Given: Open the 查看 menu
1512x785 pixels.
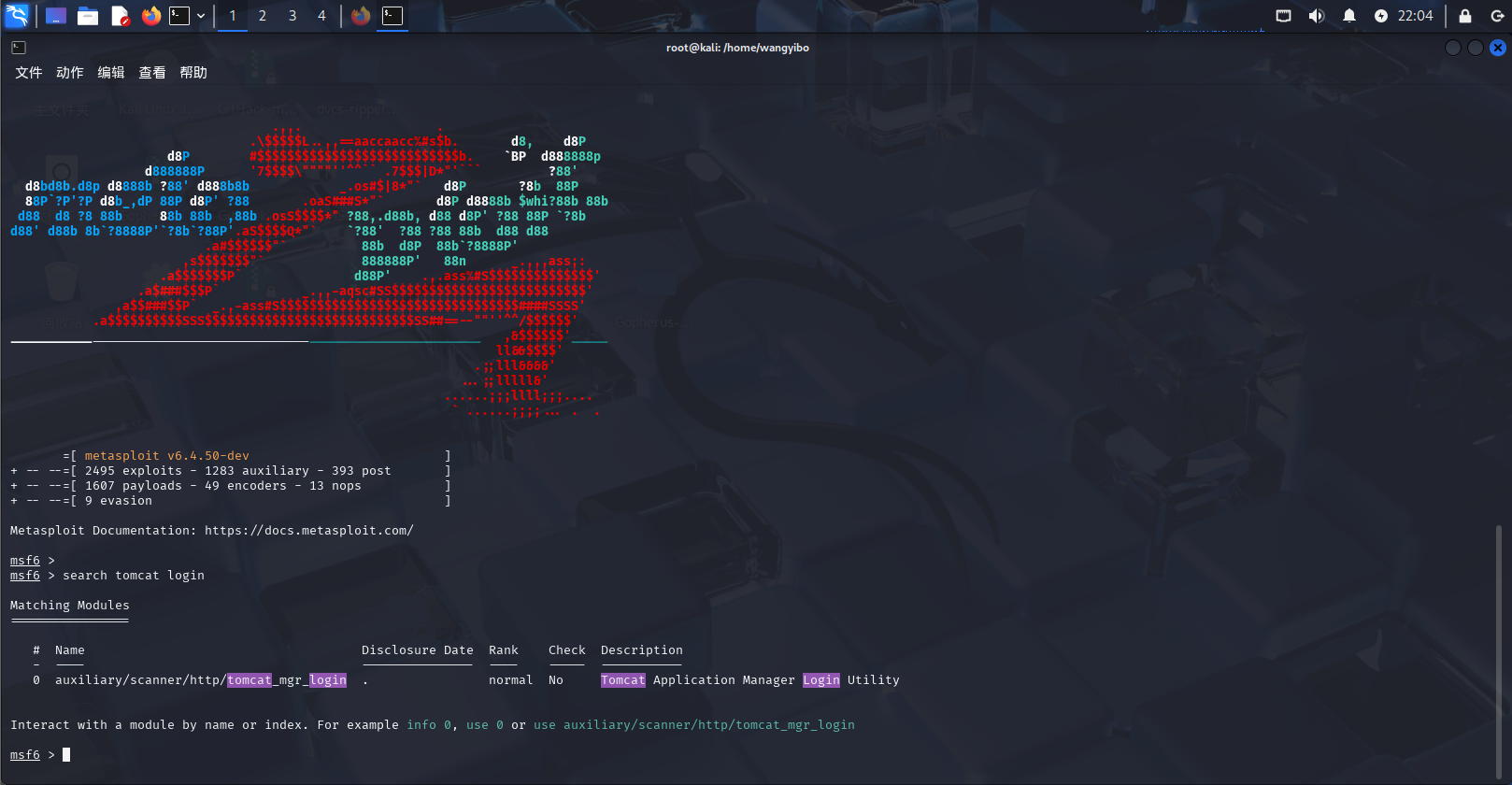Looking at the screenshot, I should point(152,73).
